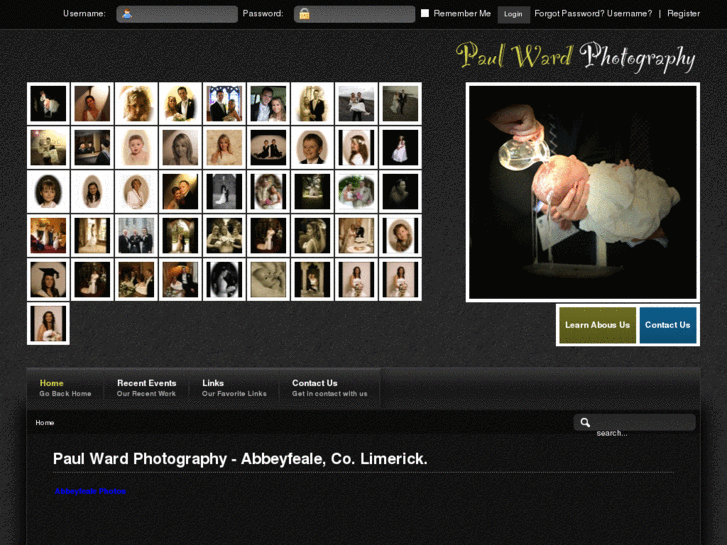Click the padlock icon in the Password field
The width and height of the screenshot is (727, 545).
point(304,14)
